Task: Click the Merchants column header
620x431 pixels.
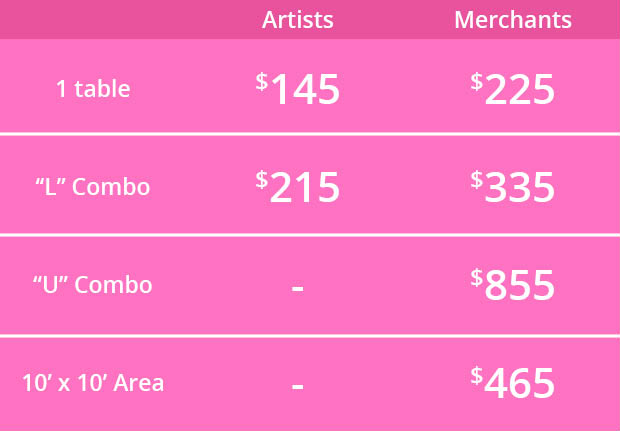Action: tap(513, 20)
